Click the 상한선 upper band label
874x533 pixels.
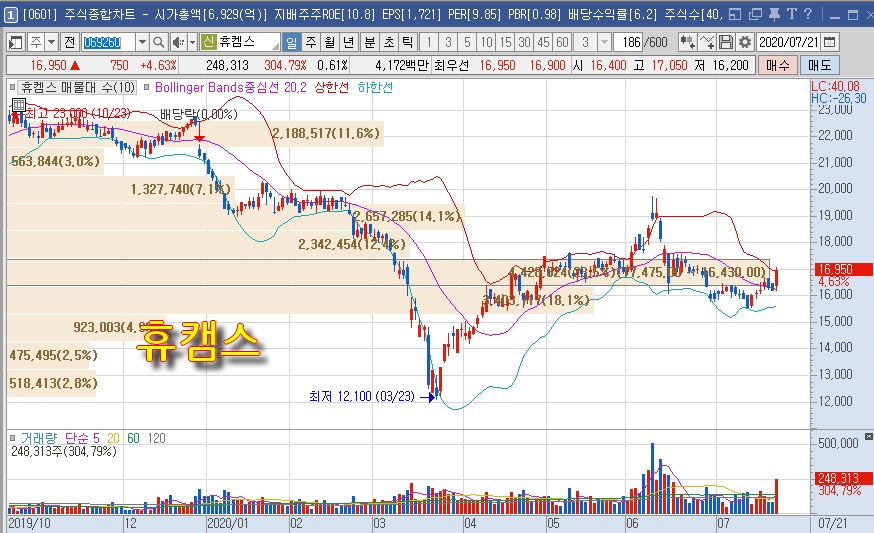click(x=332, y=88)
